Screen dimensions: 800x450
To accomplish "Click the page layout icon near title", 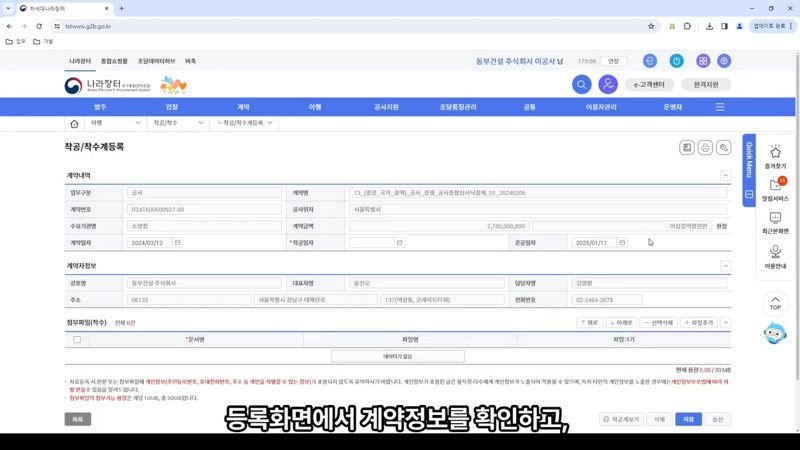I will pos(687,148).
